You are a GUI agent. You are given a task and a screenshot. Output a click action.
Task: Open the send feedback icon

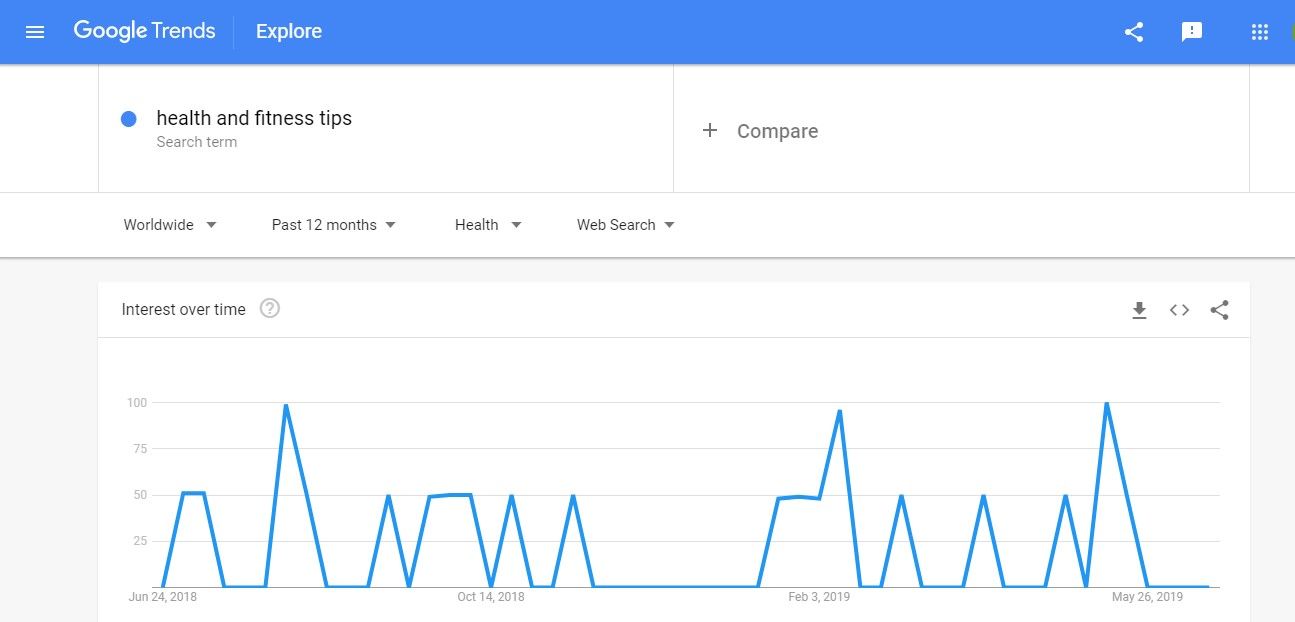pos(1192,32)
